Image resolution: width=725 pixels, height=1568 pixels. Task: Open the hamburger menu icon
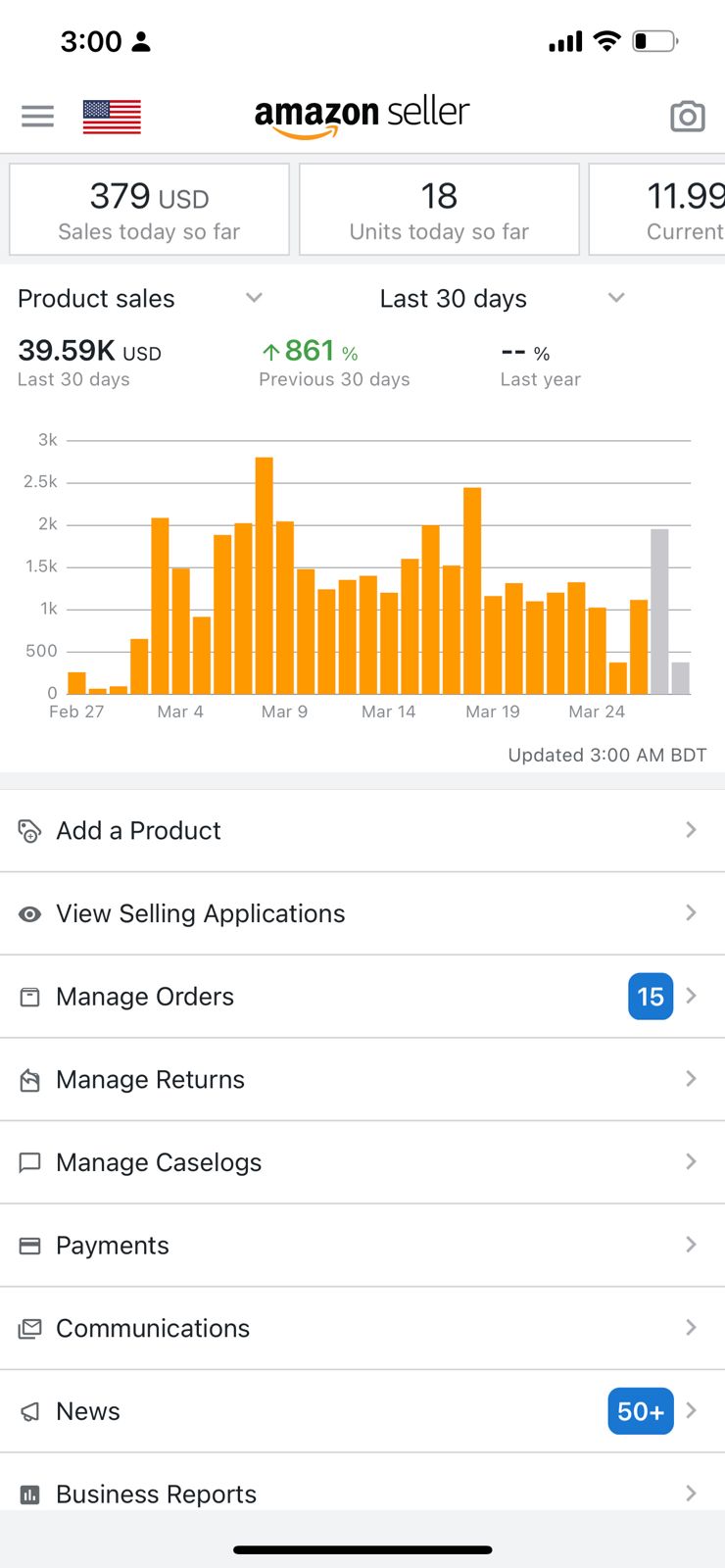(x=37, y=117)
